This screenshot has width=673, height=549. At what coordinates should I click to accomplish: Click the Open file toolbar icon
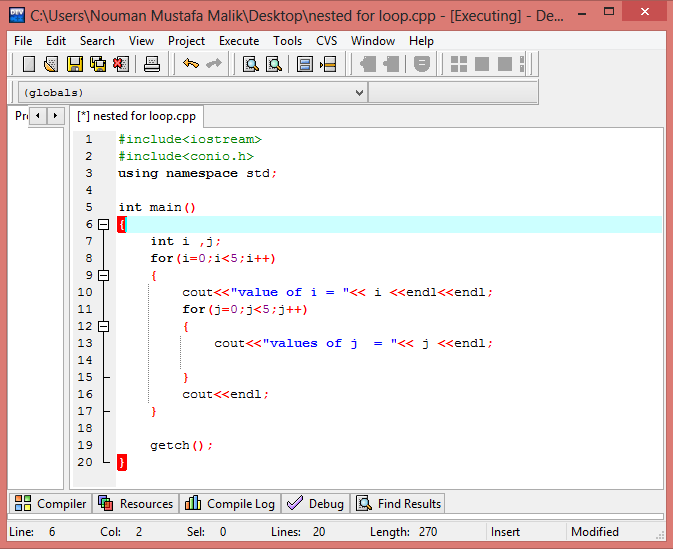tap(51, 64)
